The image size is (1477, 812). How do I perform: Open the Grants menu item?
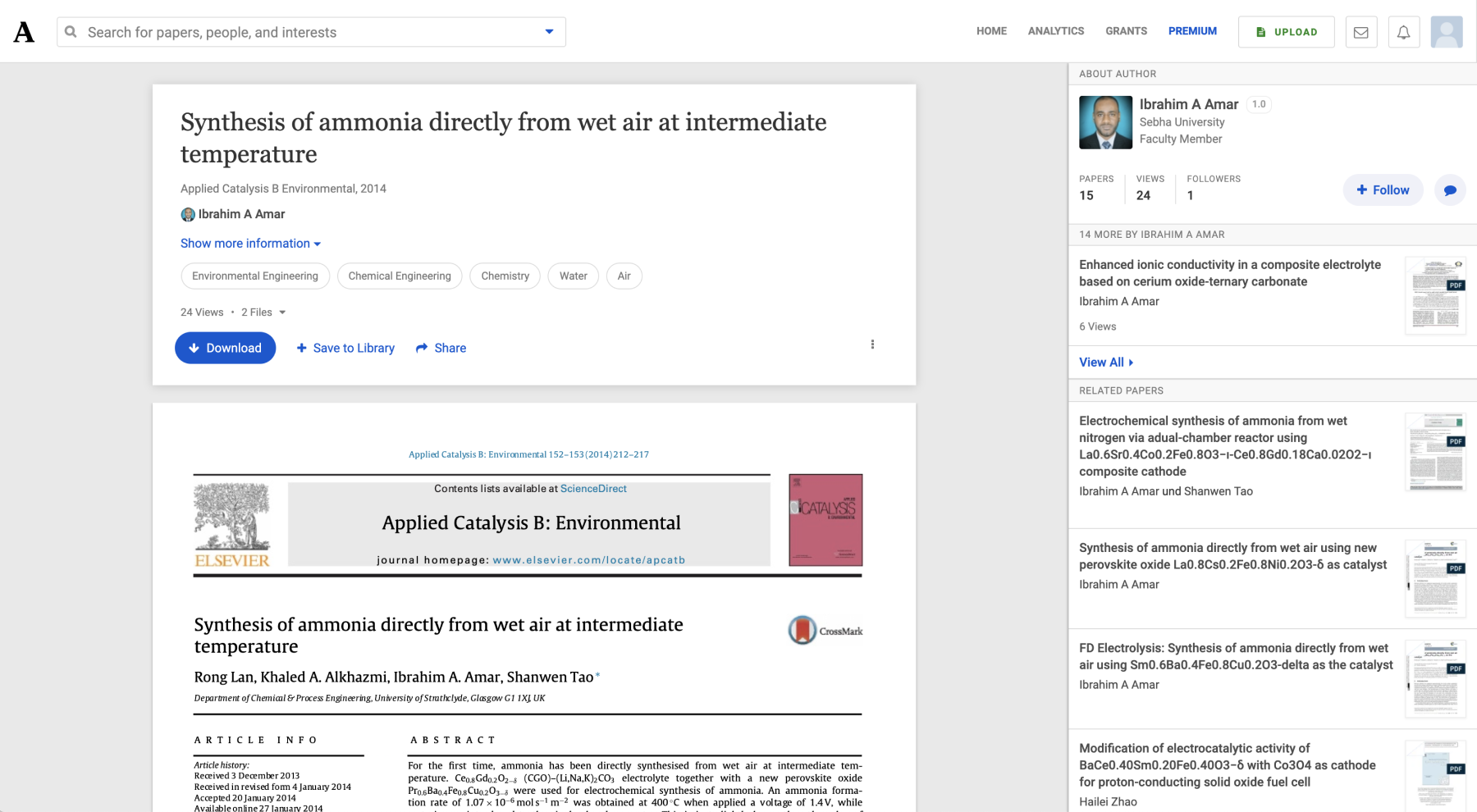point(1126,31)
